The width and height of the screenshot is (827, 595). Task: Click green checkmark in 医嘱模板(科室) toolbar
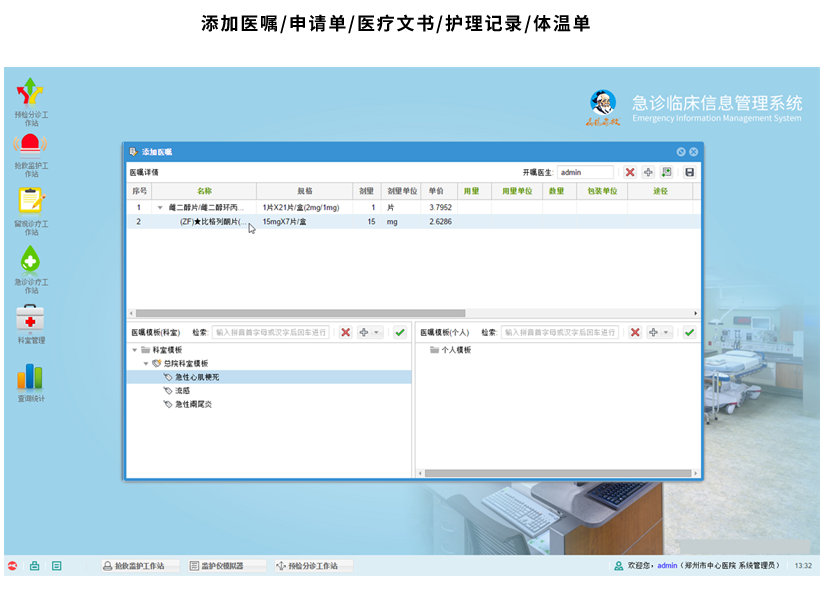click(x=400, y=332)
